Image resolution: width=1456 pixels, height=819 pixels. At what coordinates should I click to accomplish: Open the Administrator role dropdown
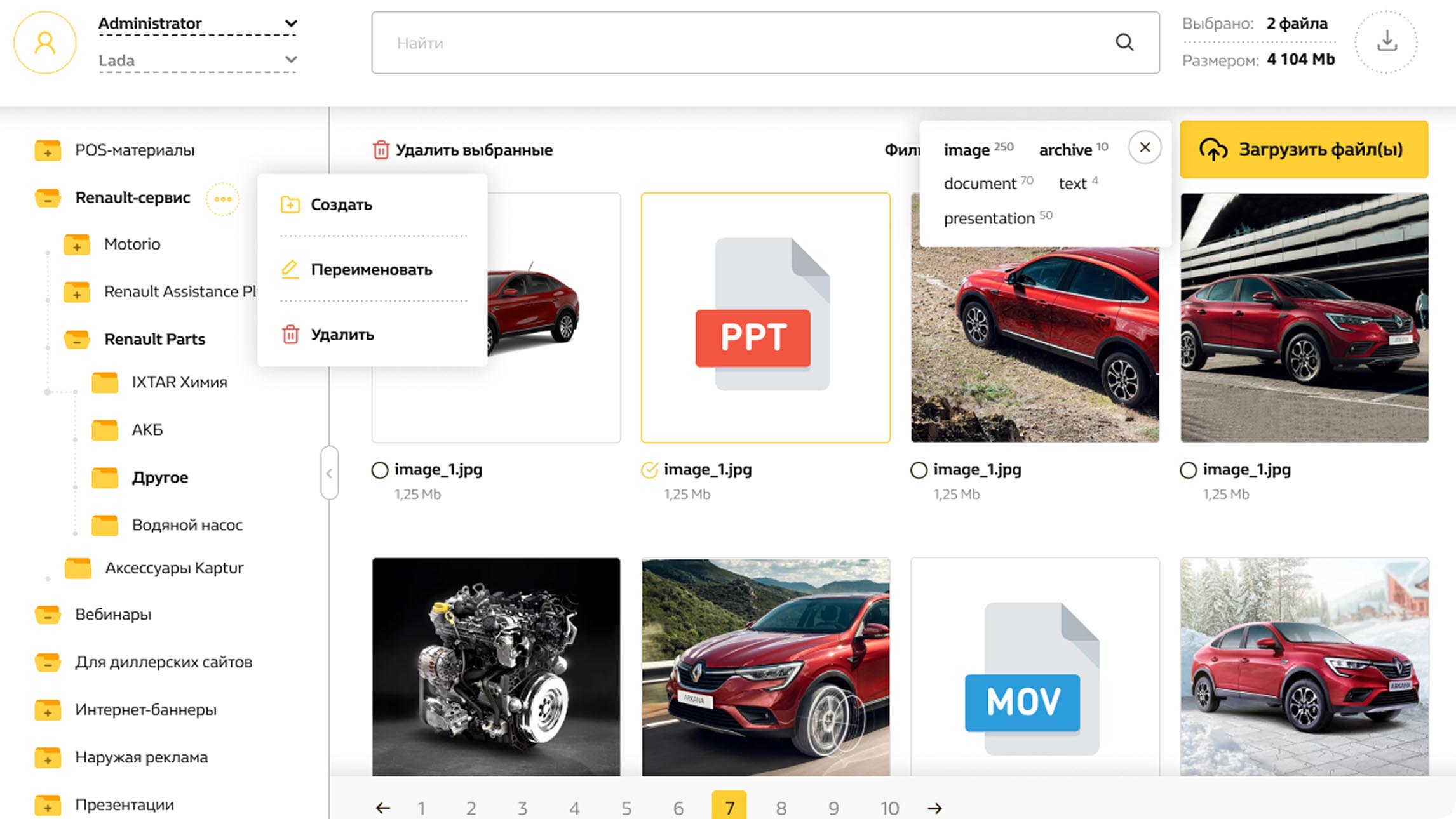pos(197,23)
